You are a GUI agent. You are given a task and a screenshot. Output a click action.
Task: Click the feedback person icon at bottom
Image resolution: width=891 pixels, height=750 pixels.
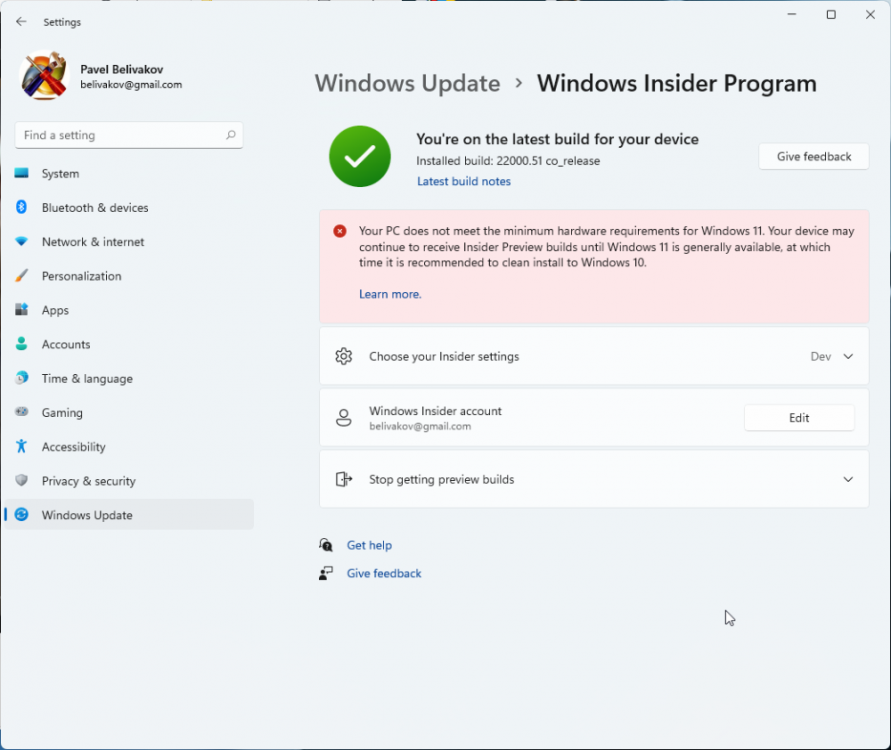(326, 573)
